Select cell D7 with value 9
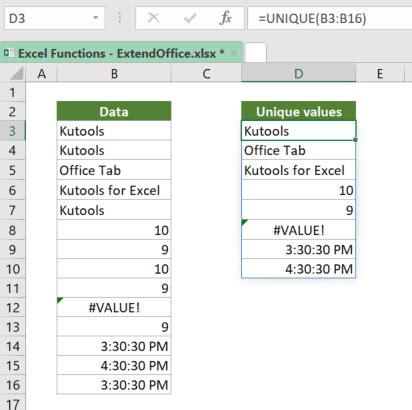This screenshot has height=410, width=412. click(299, 210)
